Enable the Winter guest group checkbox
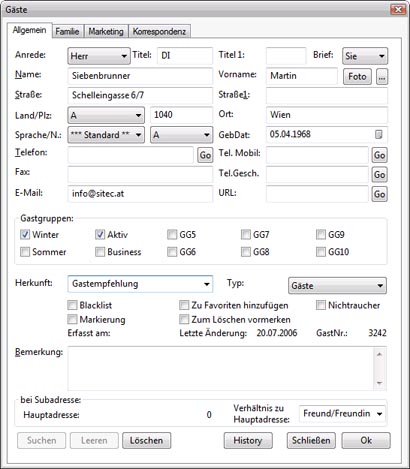This screenshot has width=410, height=469. (x=25, y=235)
